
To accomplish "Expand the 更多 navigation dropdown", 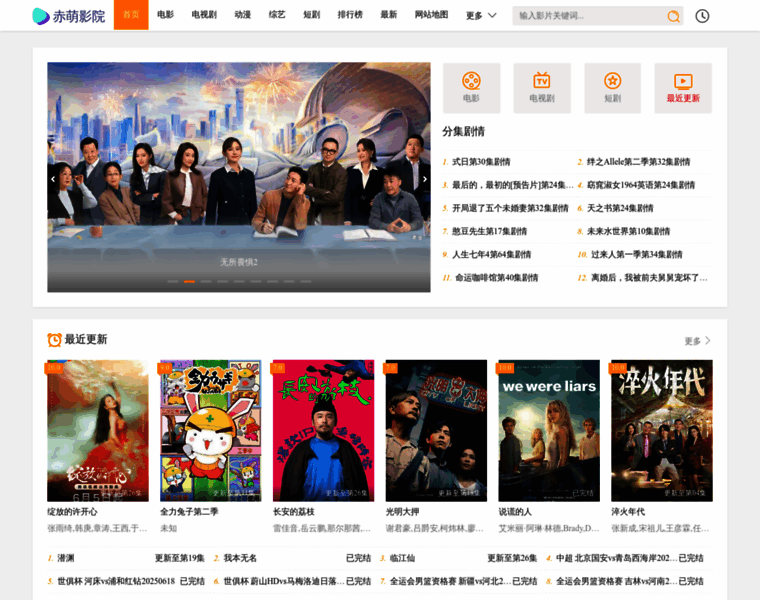I will (x=481, y=16).
